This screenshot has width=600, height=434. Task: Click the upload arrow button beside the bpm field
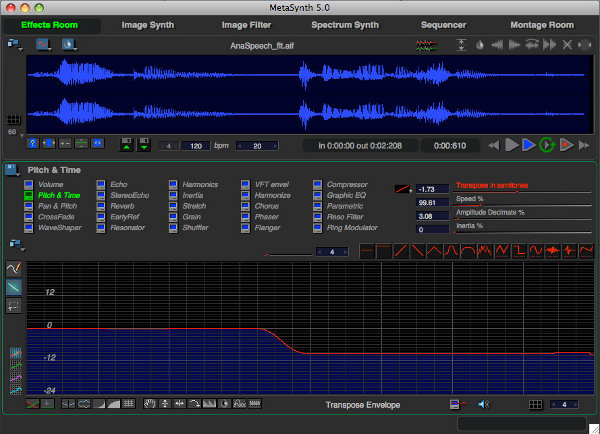(x=126, y=145)
